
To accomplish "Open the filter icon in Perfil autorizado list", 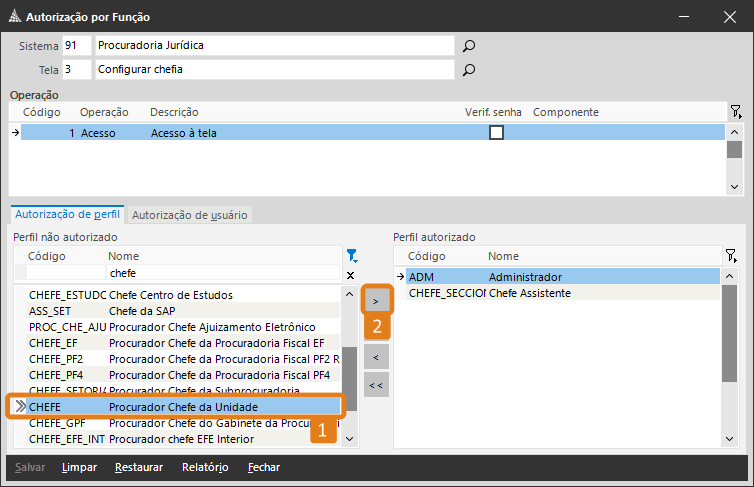I will pyautogui.click(x=731, y=256).
